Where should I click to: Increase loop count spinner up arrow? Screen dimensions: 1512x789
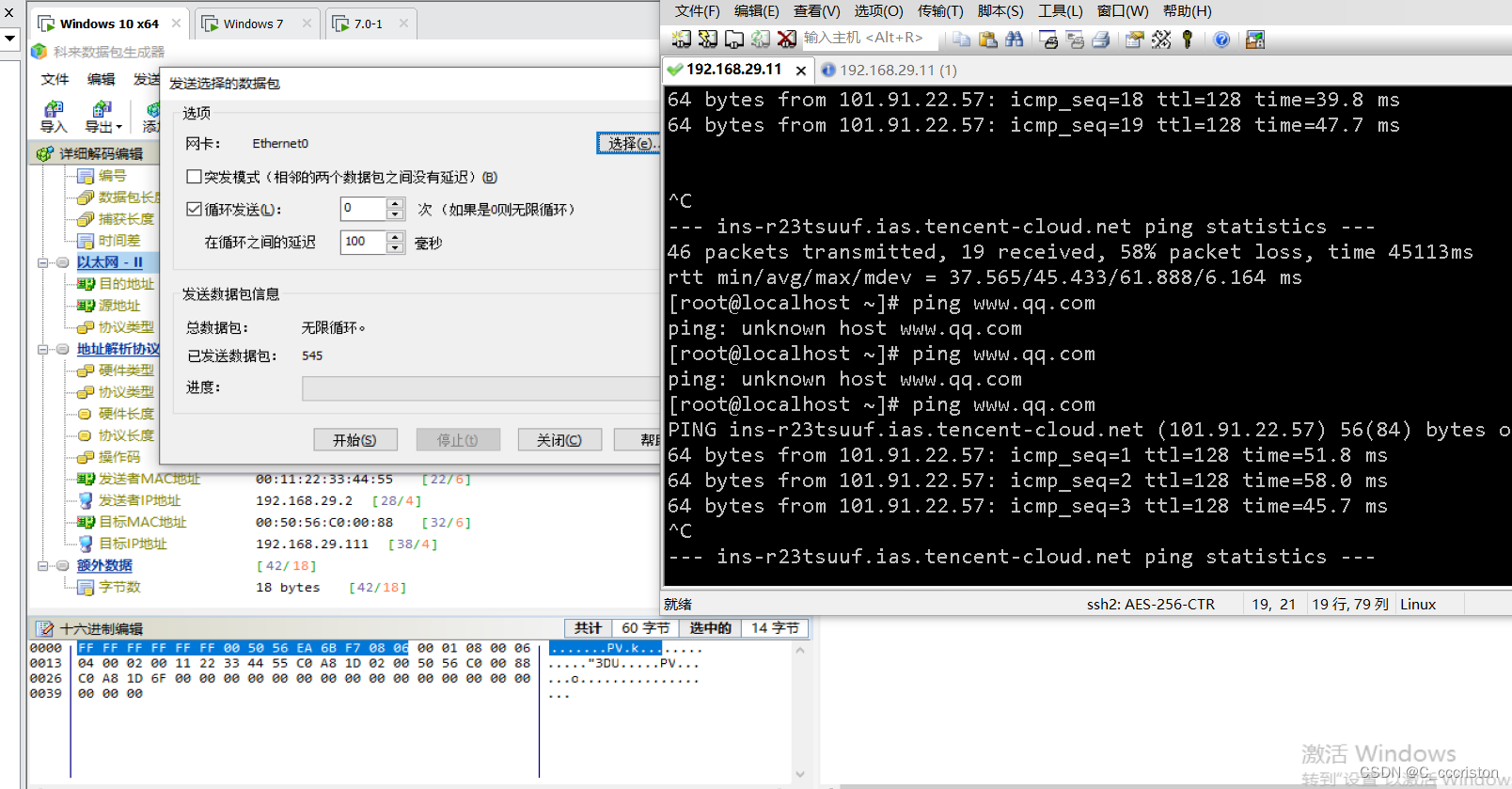pos(395,203)
